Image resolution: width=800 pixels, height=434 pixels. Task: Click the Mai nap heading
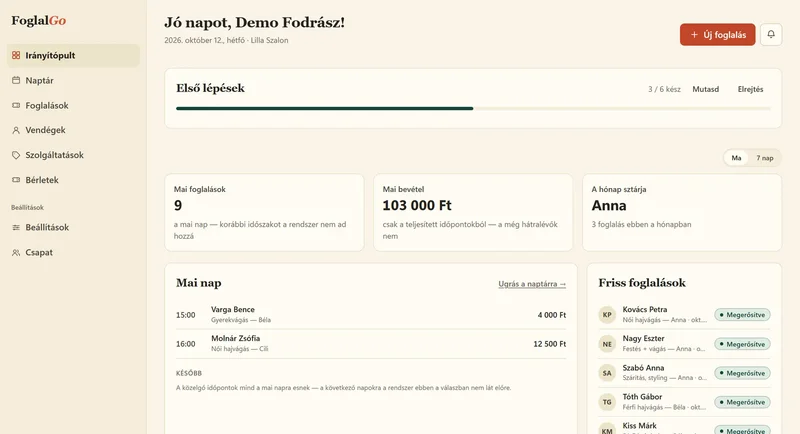pos(198,283)
